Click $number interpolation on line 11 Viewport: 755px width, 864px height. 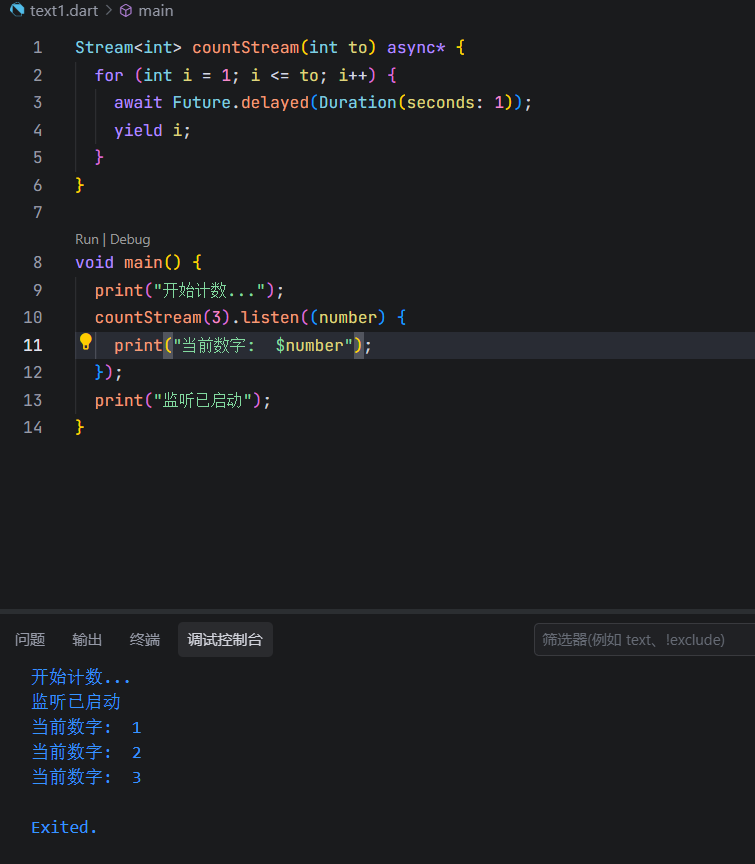(310, 345)
